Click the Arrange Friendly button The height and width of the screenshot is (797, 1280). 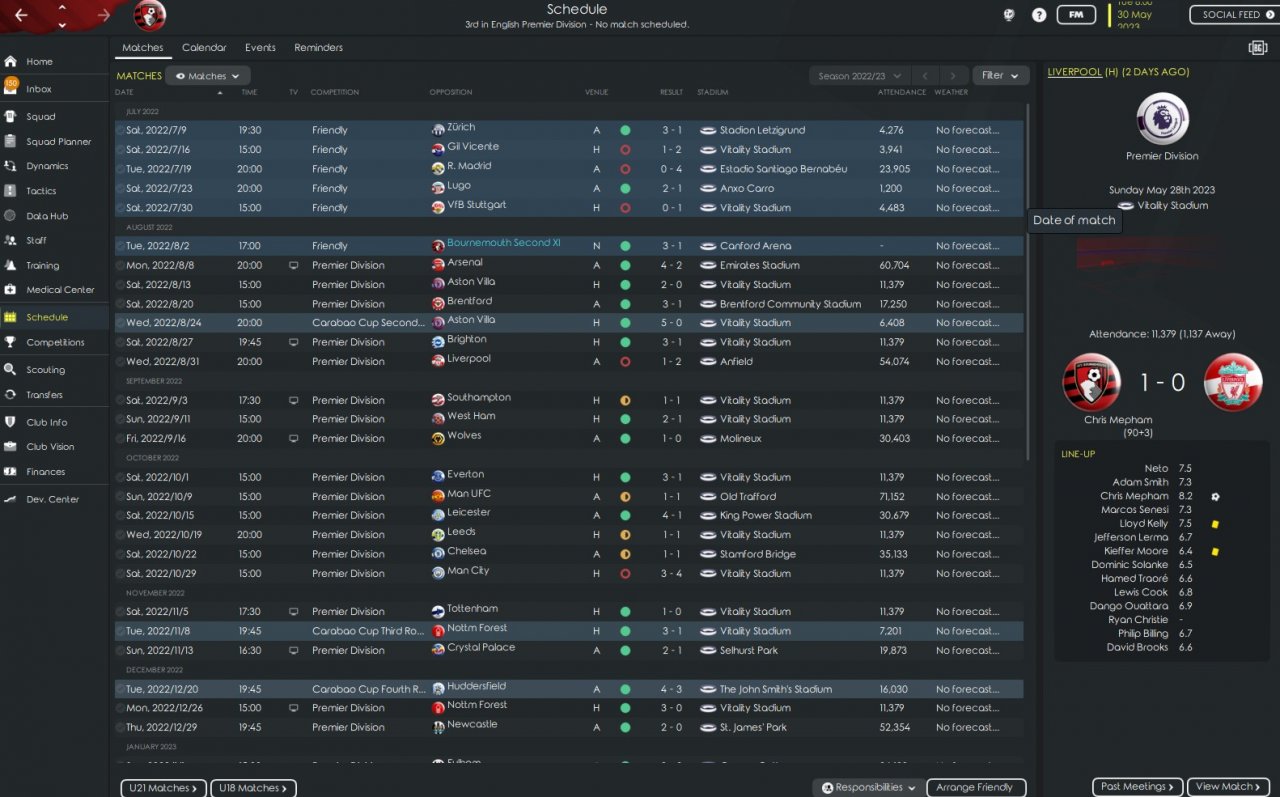pyautogui.click(x=976, y=788)
